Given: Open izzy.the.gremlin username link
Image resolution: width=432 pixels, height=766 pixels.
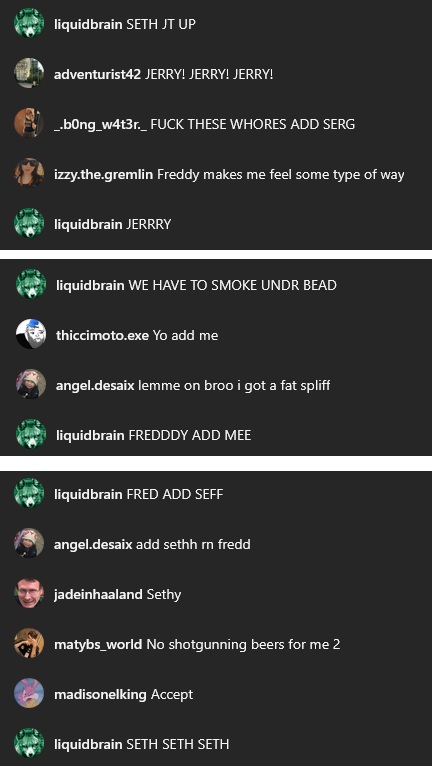Looking at the screenshot, I should [104, 174].
